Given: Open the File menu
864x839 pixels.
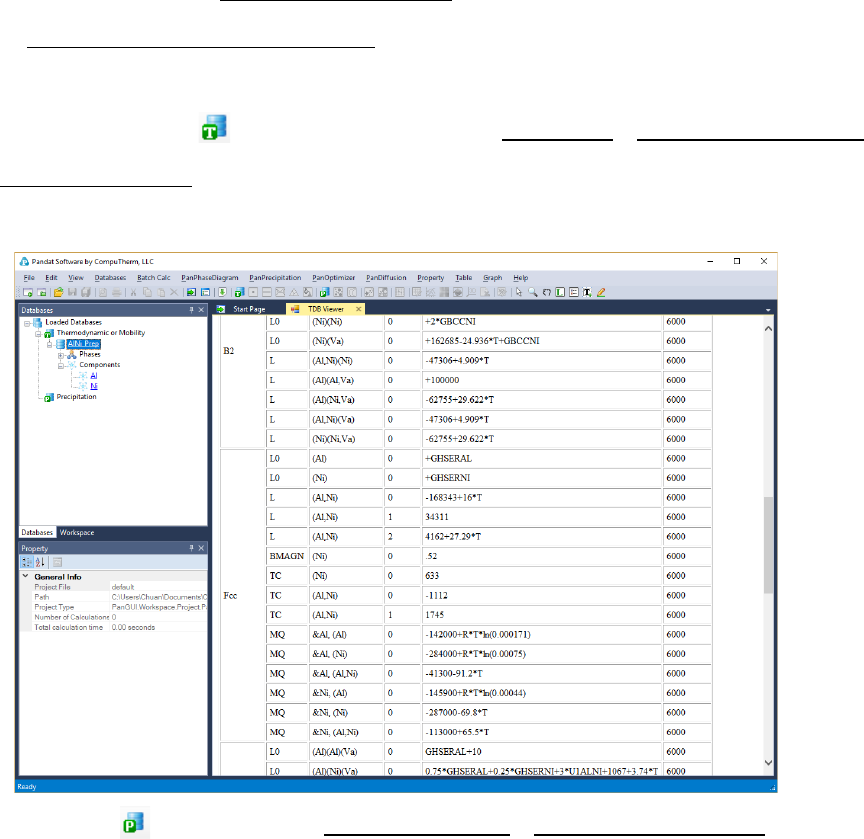Looking at the screenshot, I should [29, 278].
